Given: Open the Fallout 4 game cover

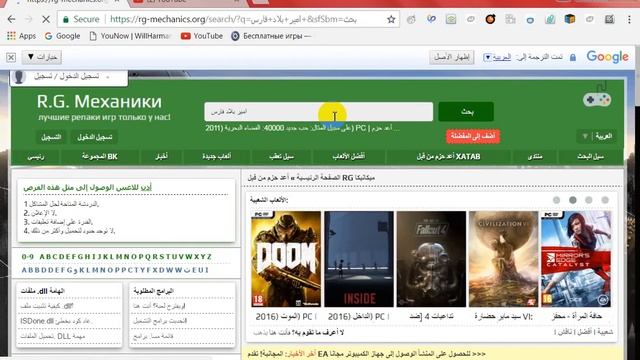Looking at the screenshot, I should point(431,259).
